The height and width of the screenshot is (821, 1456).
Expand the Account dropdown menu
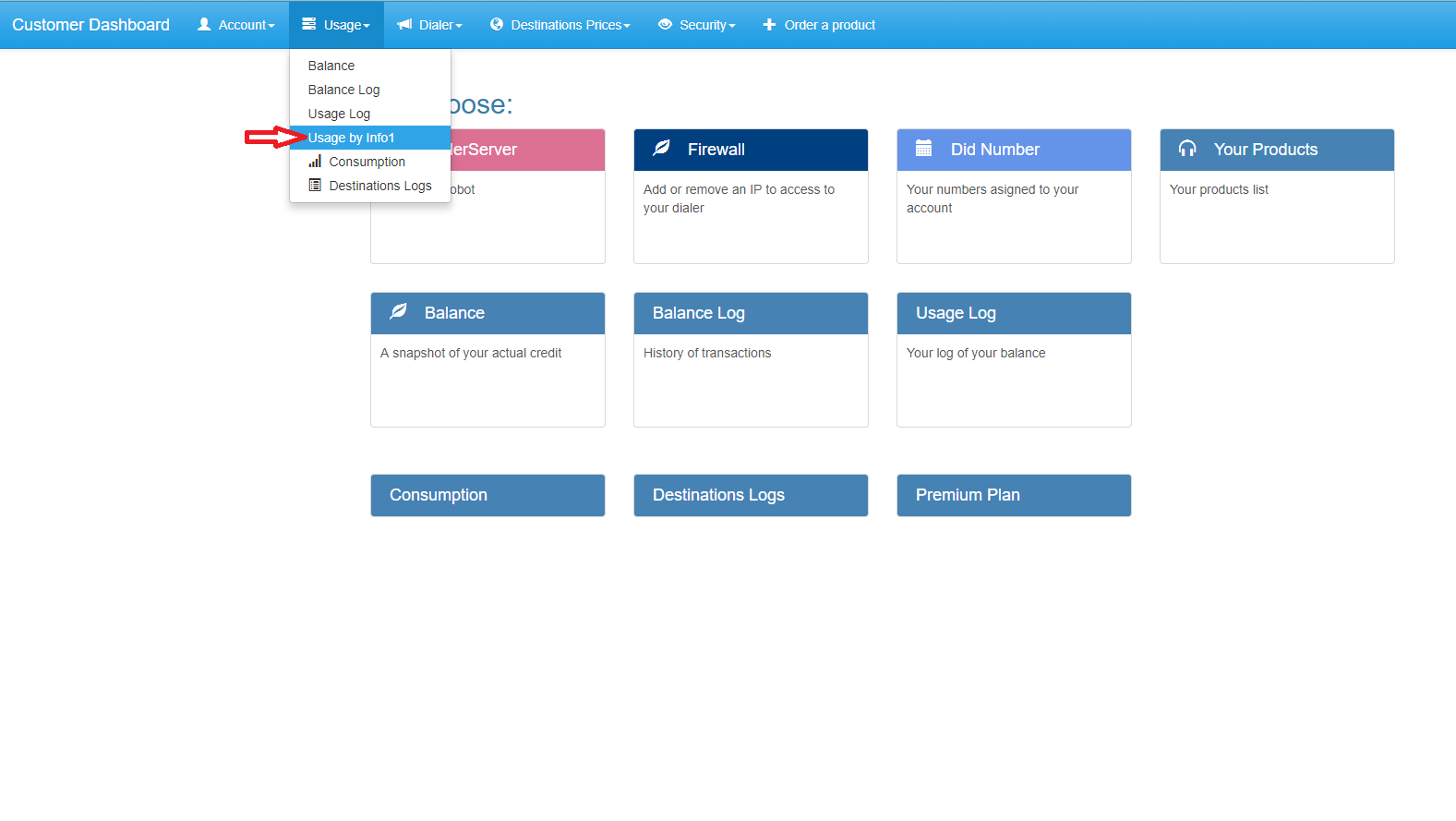pos(236,25)
